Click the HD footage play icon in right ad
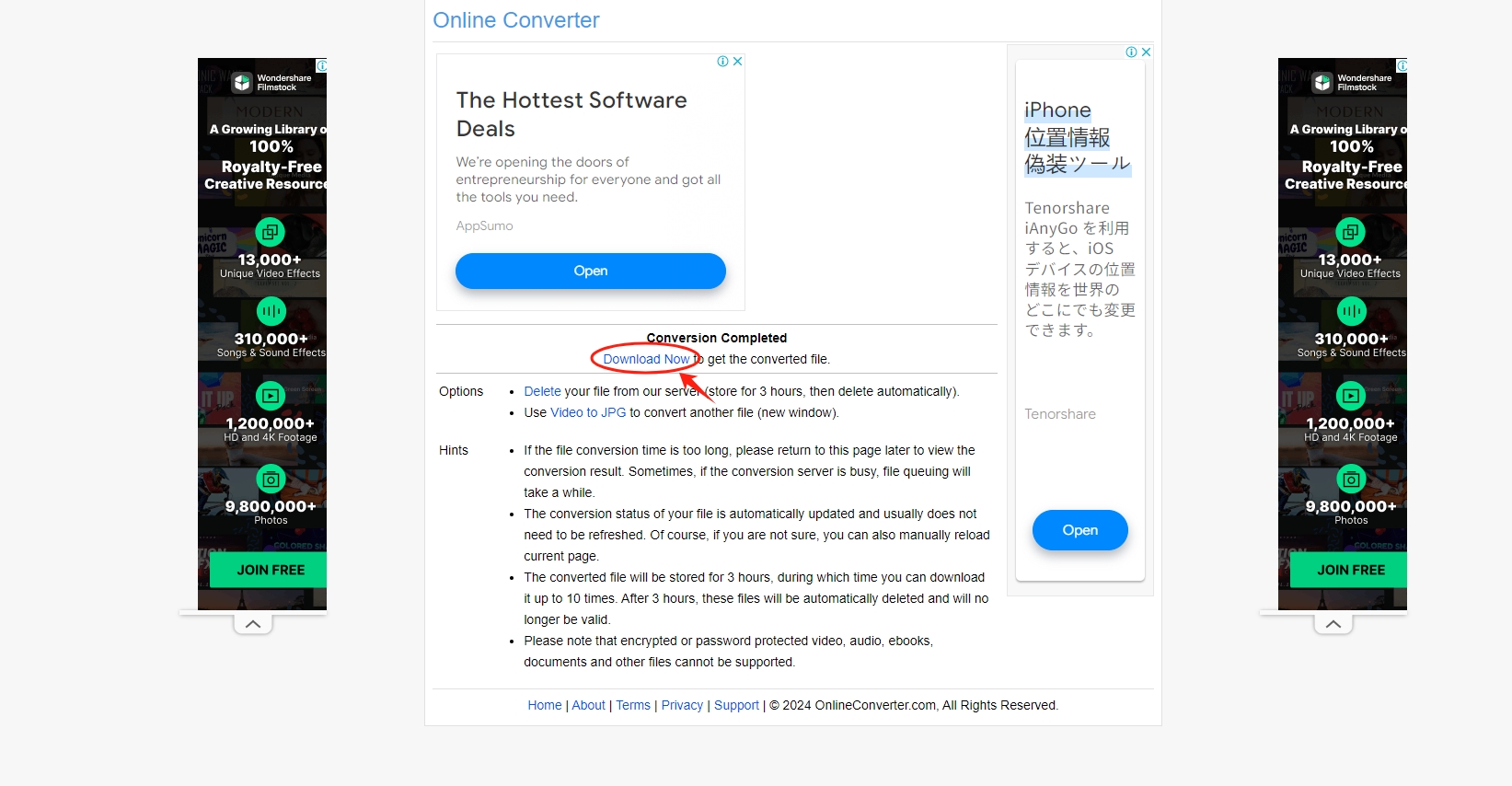The image size is (1512, 786). [x=1351, y=397]
